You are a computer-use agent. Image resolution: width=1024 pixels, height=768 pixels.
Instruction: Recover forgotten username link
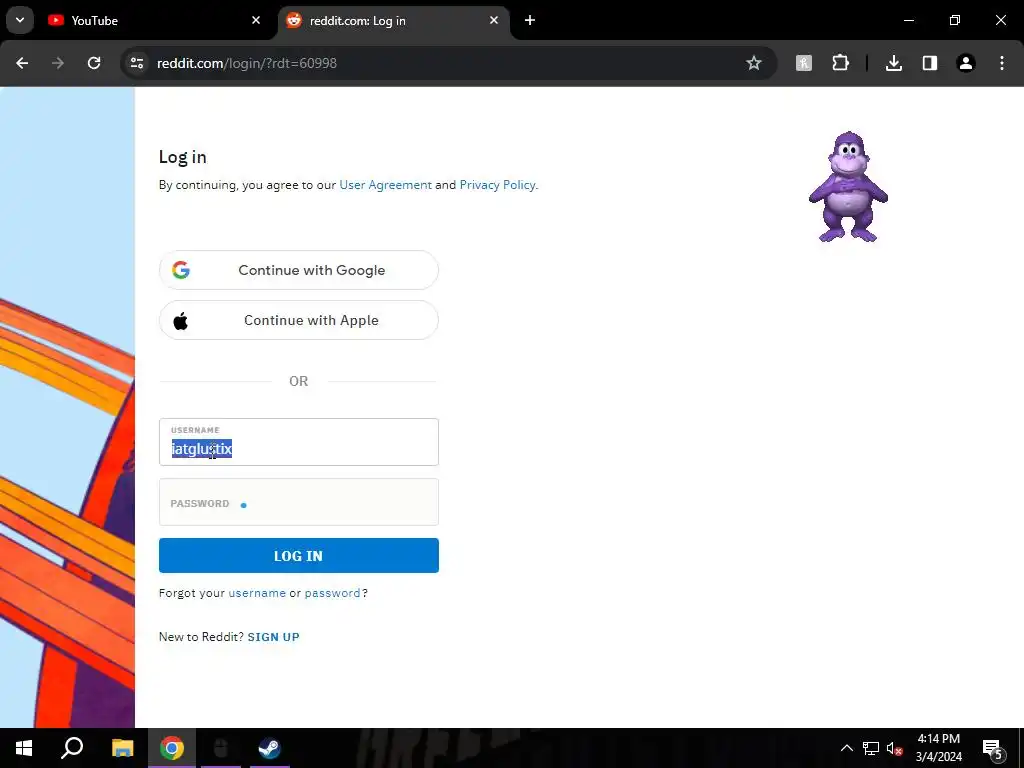click(x=257, y=593)
